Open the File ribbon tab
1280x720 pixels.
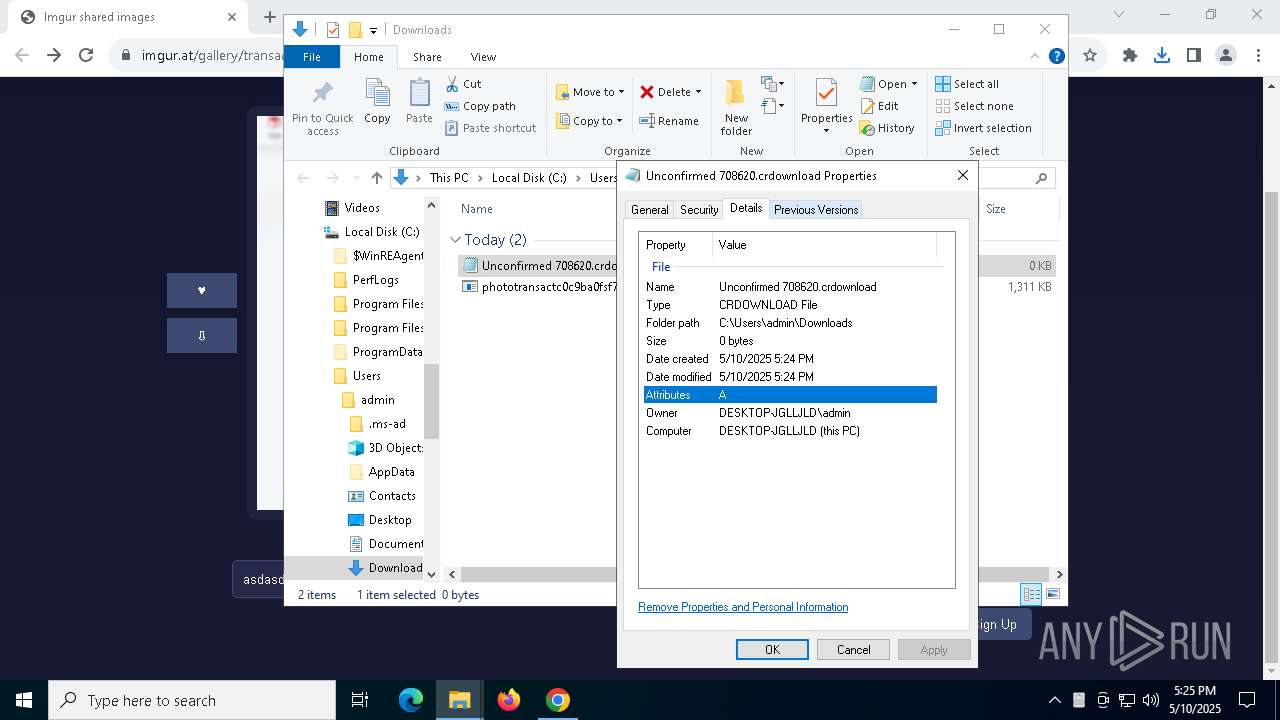click(312, 57)
